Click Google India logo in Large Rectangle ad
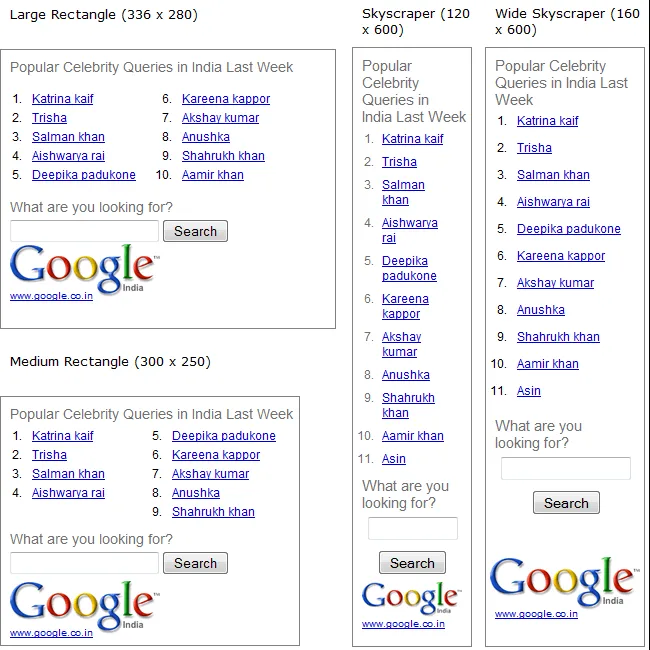The width and height of the screenshot is (650, 650). click(x=82, y=268)
